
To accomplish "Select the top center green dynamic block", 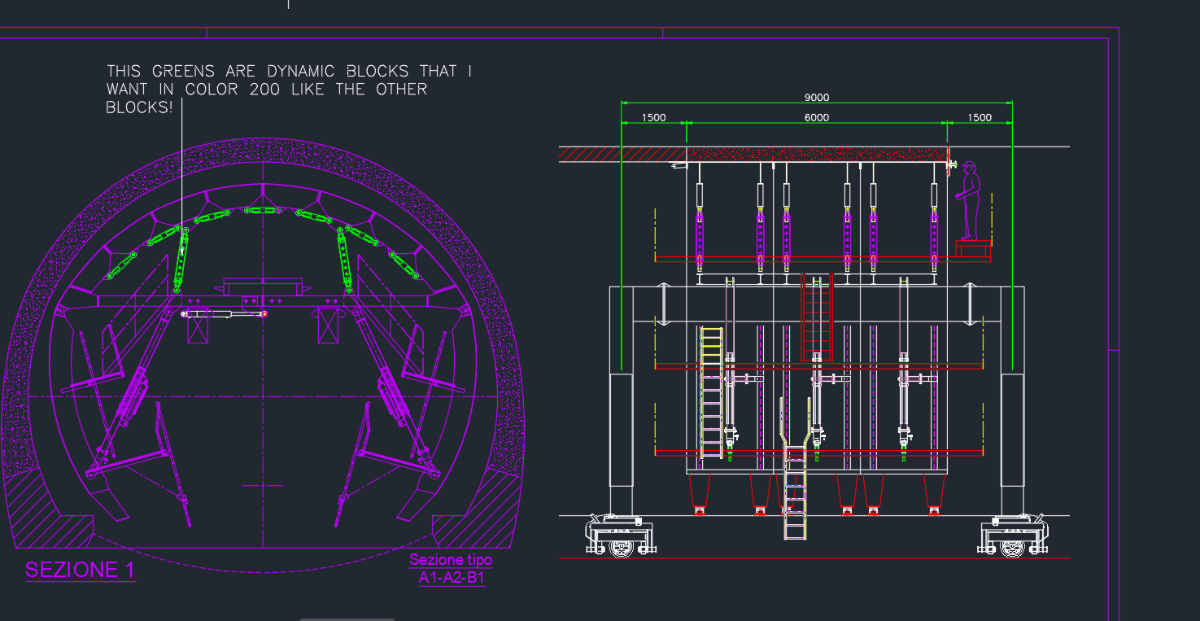I will click(260, 210).
